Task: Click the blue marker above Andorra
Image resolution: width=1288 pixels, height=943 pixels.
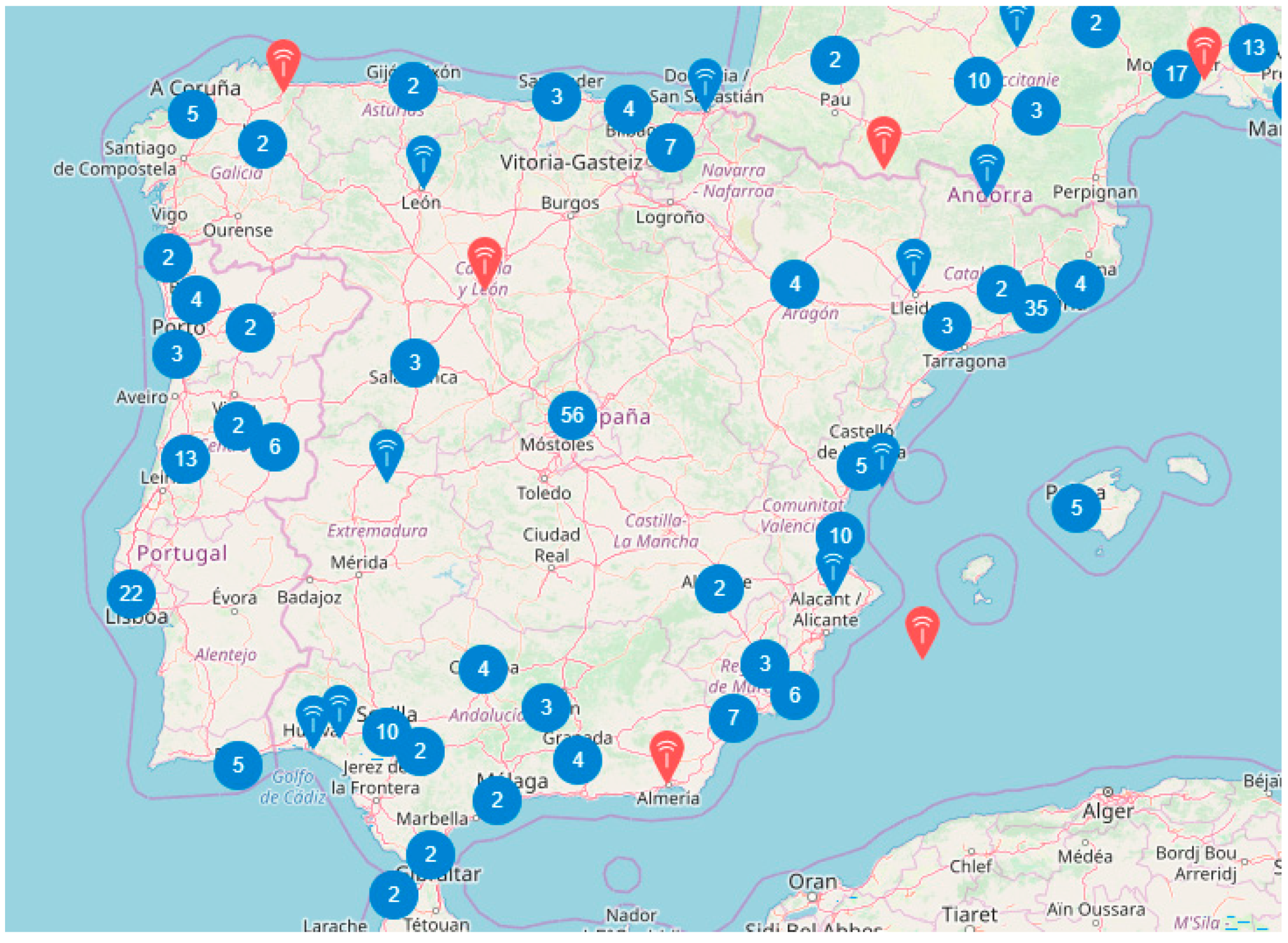Action: click(x=987, y=166)
